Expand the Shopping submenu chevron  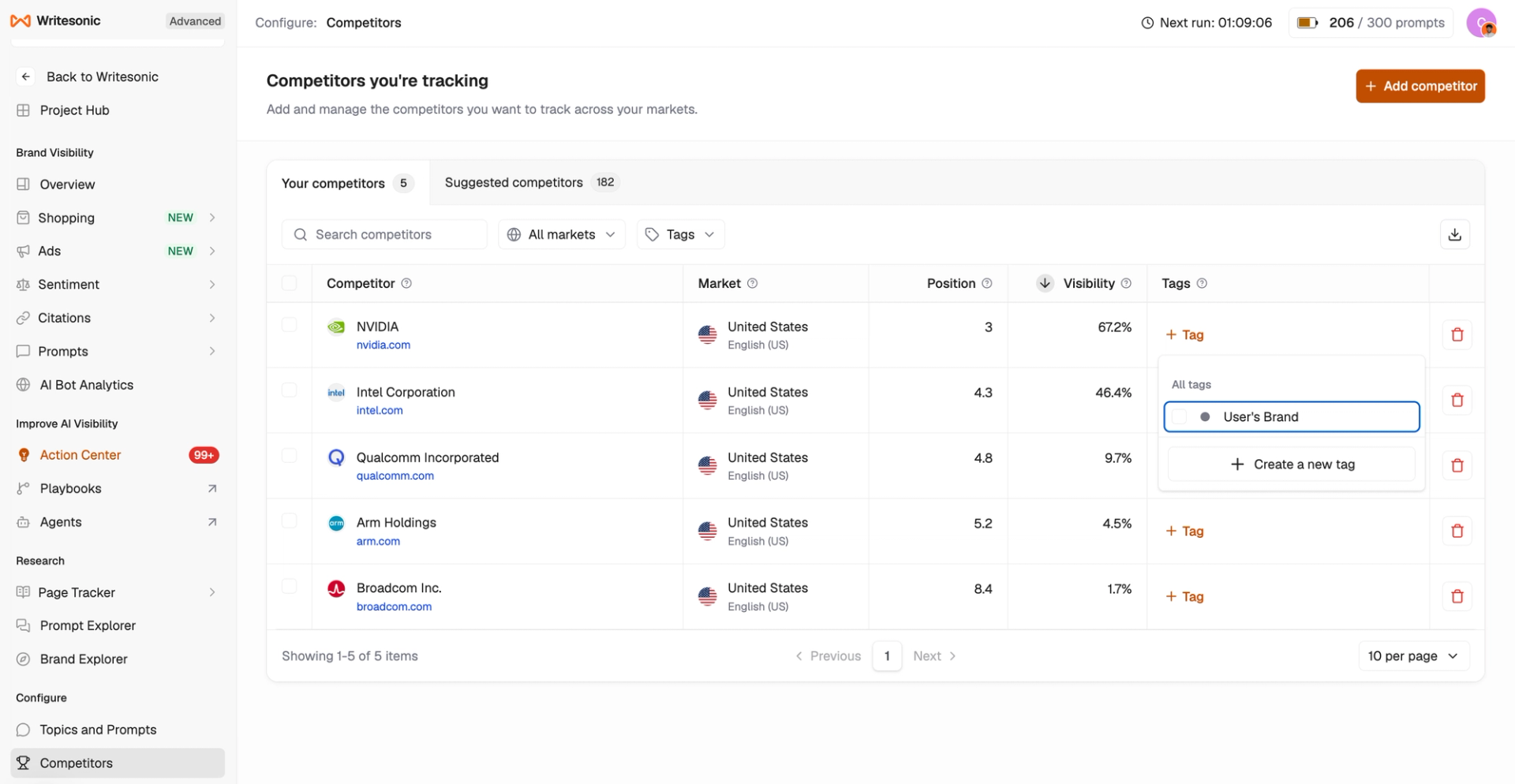tap(212, 218)
